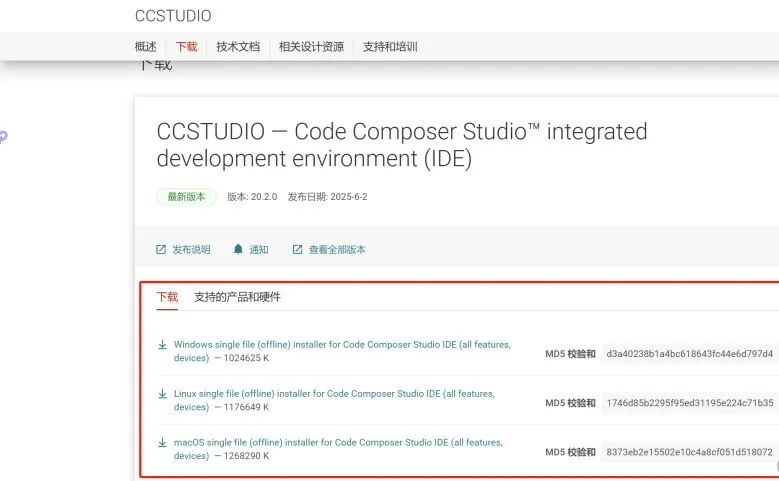
Task: Download the Windows single file offline installer
Action: 342,351
